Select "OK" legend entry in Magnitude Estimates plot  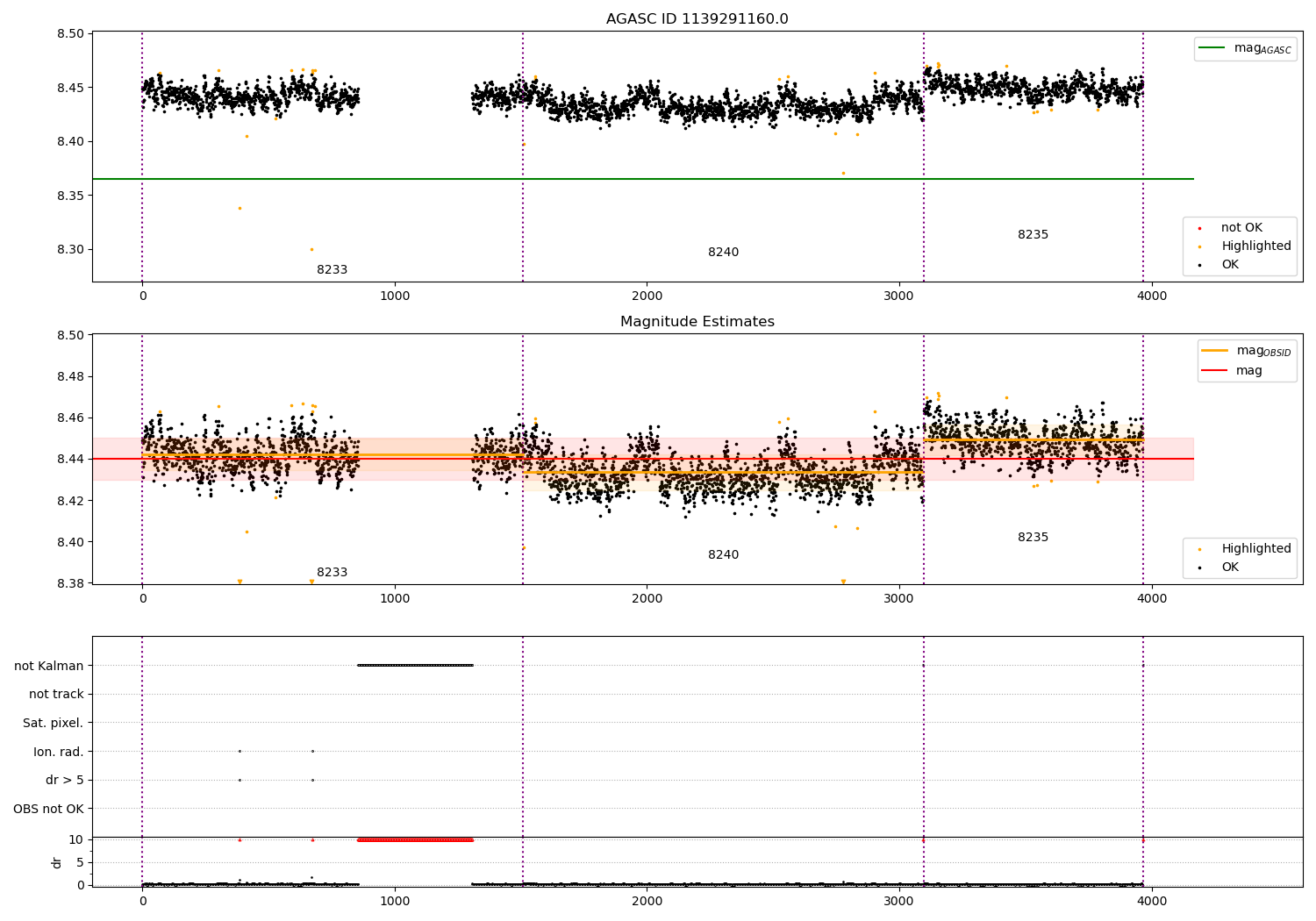[x=1230, y=568]
